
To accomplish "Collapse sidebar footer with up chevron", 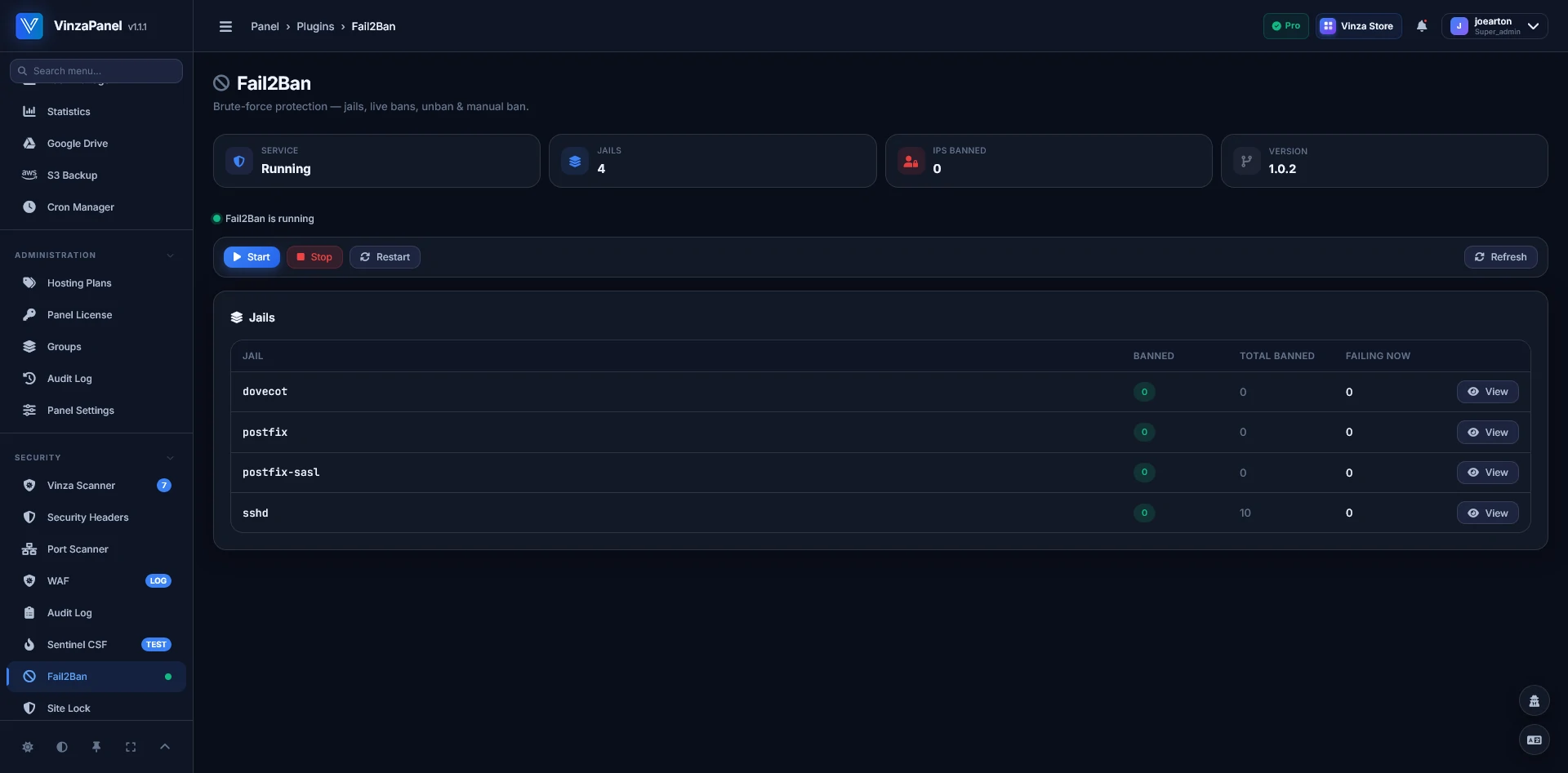I will 165,747.
